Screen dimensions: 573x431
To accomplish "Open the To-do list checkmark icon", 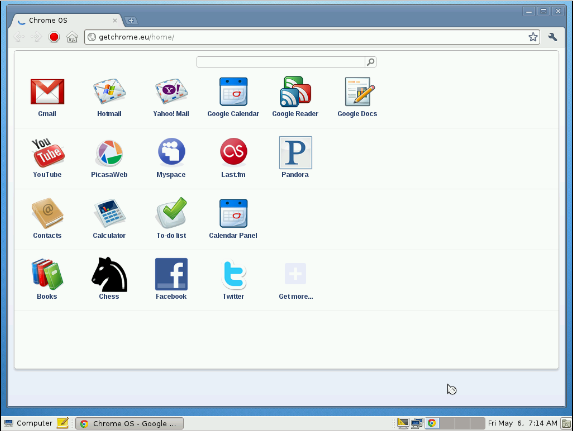I will click(171, 212).
